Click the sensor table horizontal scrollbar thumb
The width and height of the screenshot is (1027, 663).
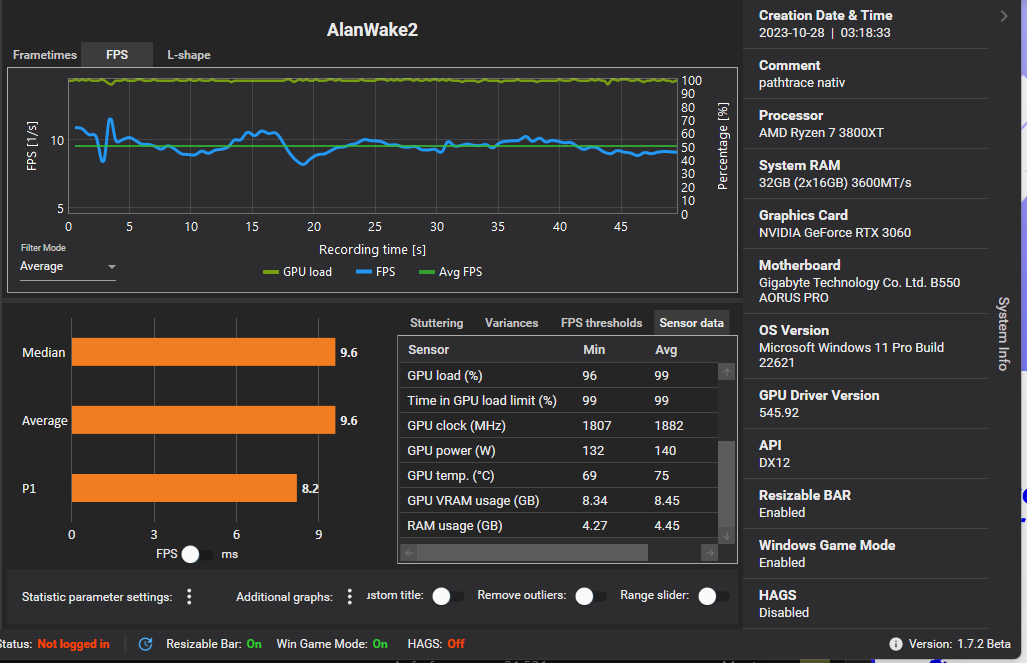[x=532, y=553]
